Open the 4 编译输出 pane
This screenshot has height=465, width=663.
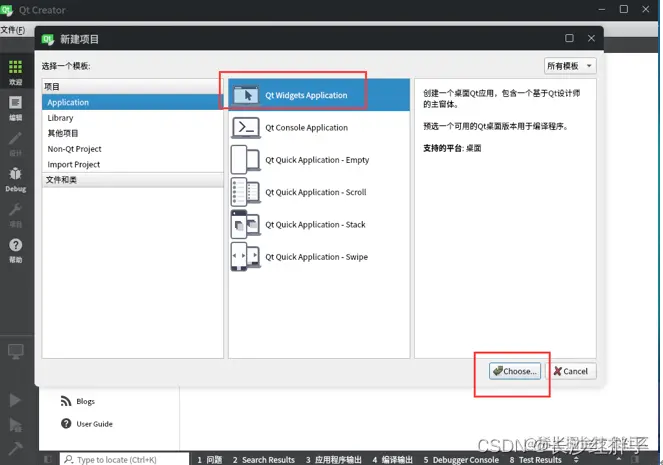(x=393, y=460)
